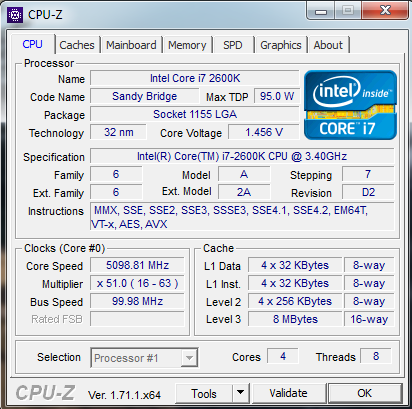This screenshot has width=412, height=409.
Task: Click the Core Speed value field
Action: coord(137,265)
